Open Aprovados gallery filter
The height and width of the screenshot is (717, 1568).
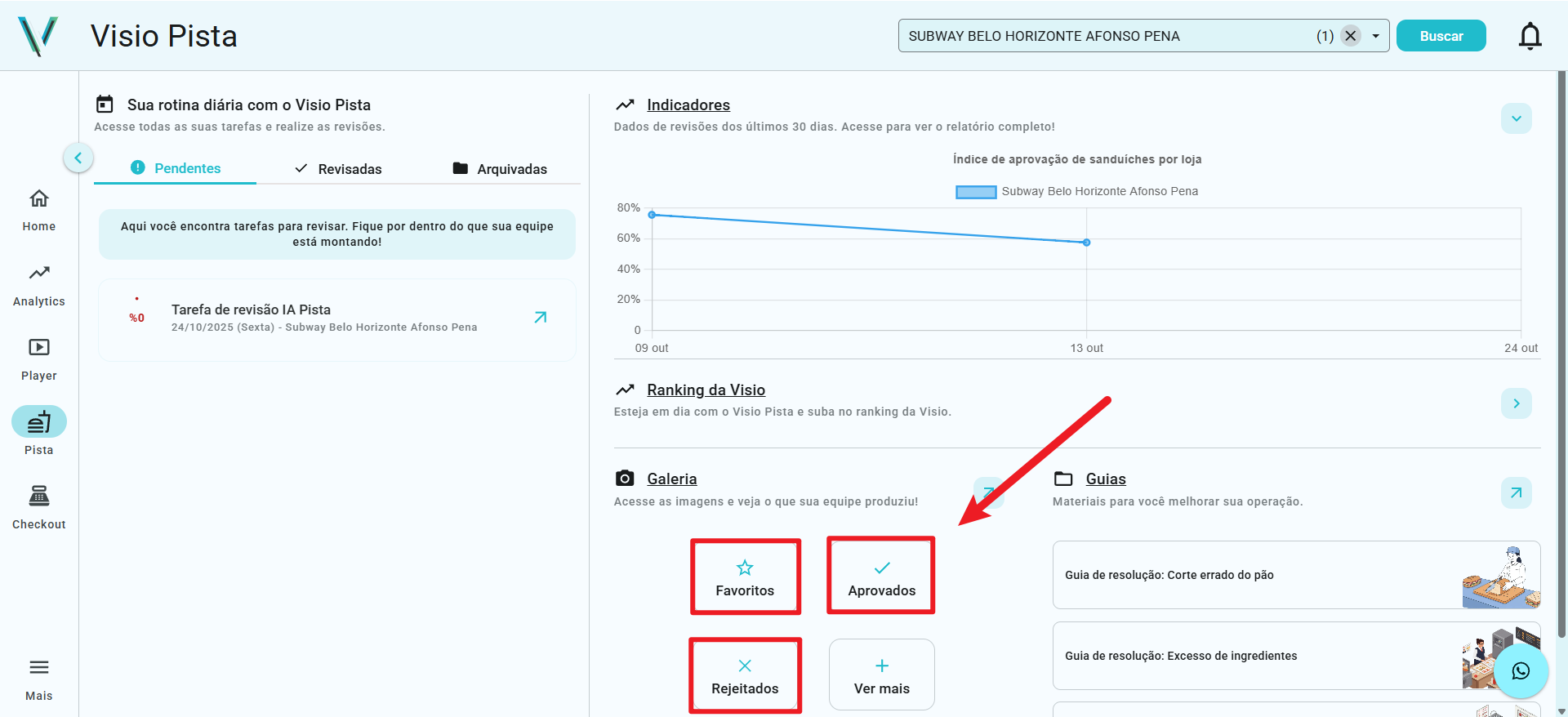tap(881, 576)
